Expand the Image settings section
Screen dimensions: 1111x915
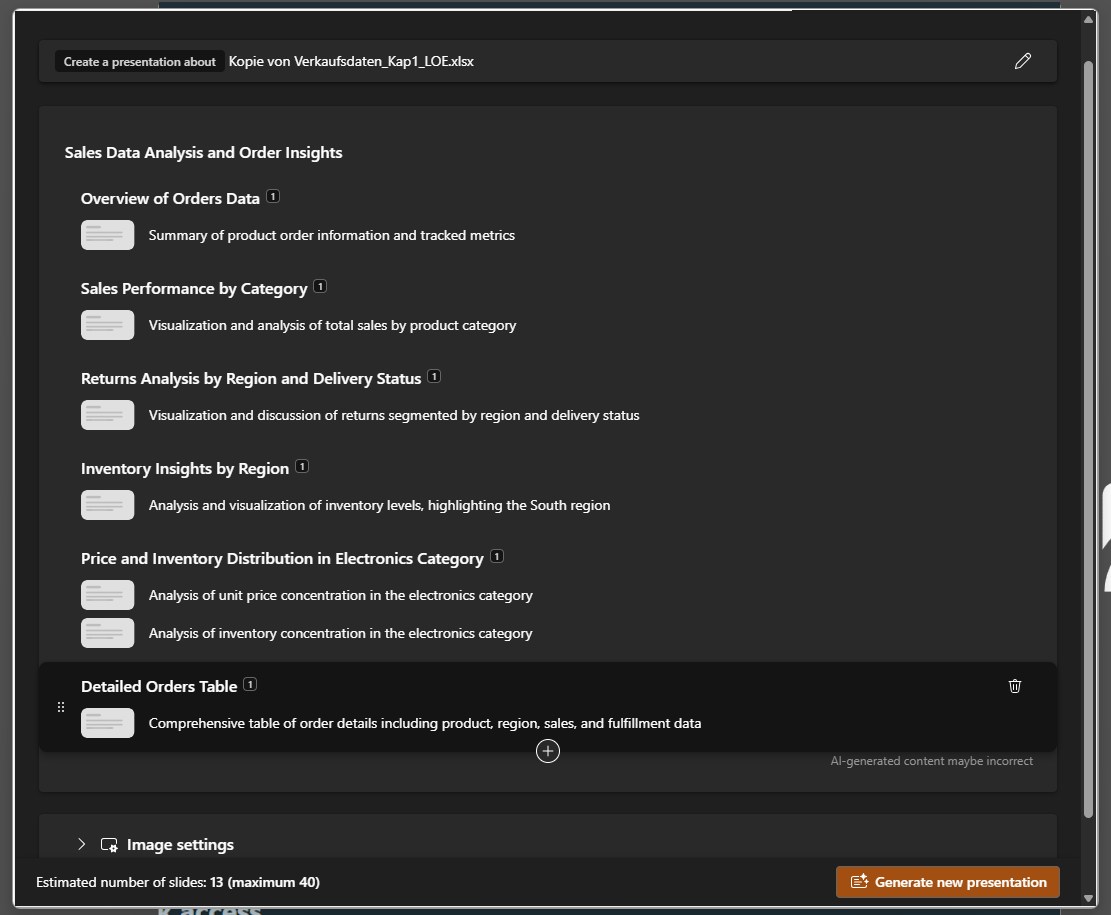click(x=82, y=845)
